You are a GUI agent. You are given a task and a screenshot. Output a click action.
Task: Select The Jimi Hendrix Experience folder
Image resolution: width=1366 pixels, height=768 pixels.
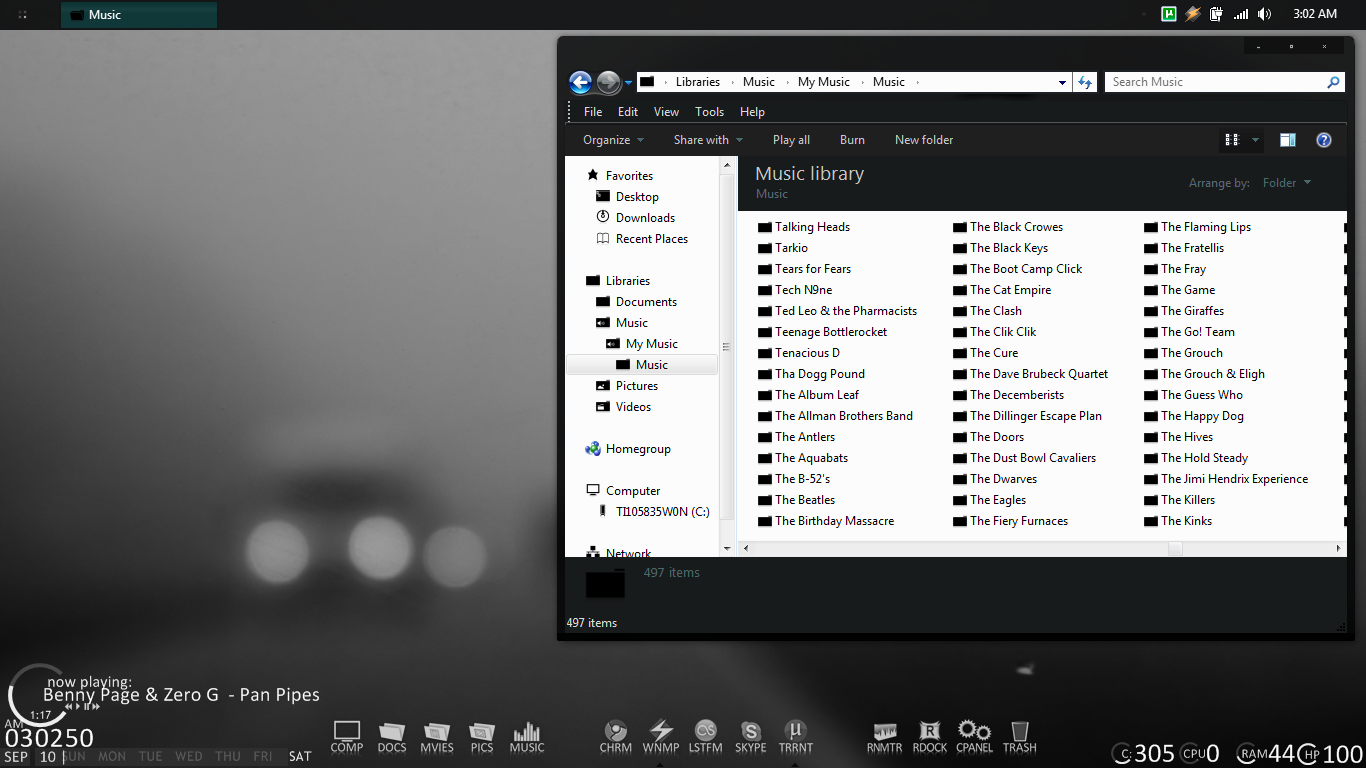1226,479
